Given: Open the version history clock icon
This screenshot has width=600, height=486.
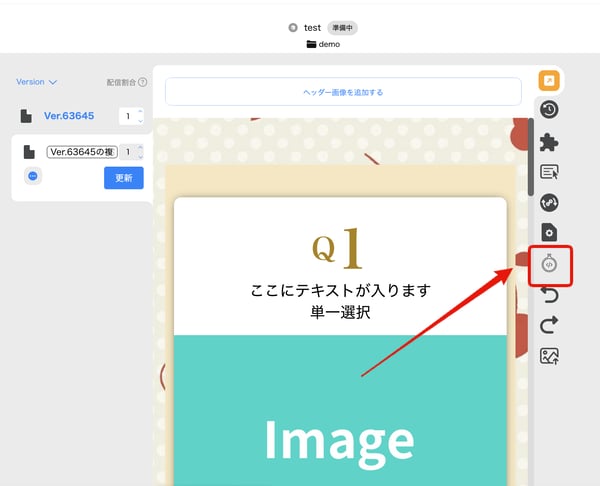Looking at the screenshot, I should [x=548, y=110].
